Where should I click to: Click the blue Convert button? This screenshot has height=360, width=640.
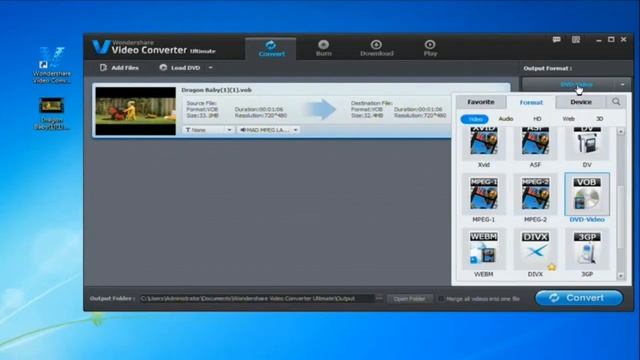(x=579, y=298)
